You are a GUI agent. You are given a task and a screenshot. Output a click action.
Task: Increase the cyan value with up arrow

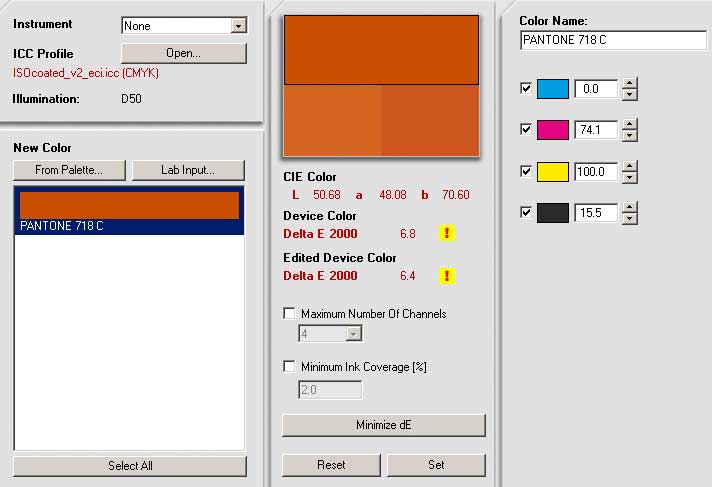[629, 84]
